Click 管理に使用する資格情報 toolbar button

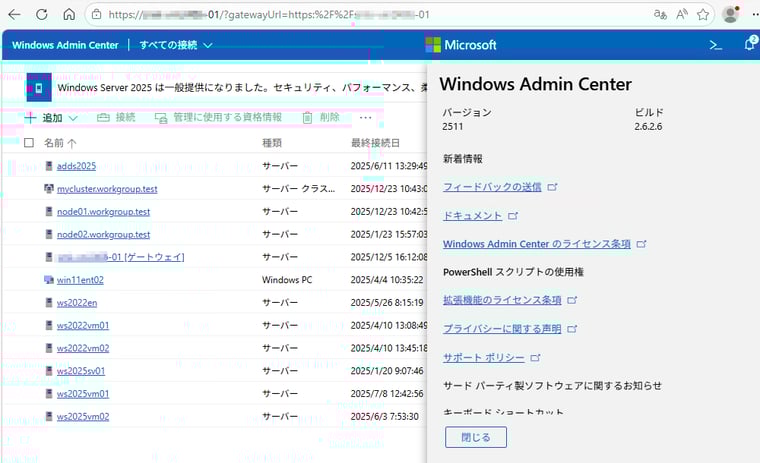[218, 117]
